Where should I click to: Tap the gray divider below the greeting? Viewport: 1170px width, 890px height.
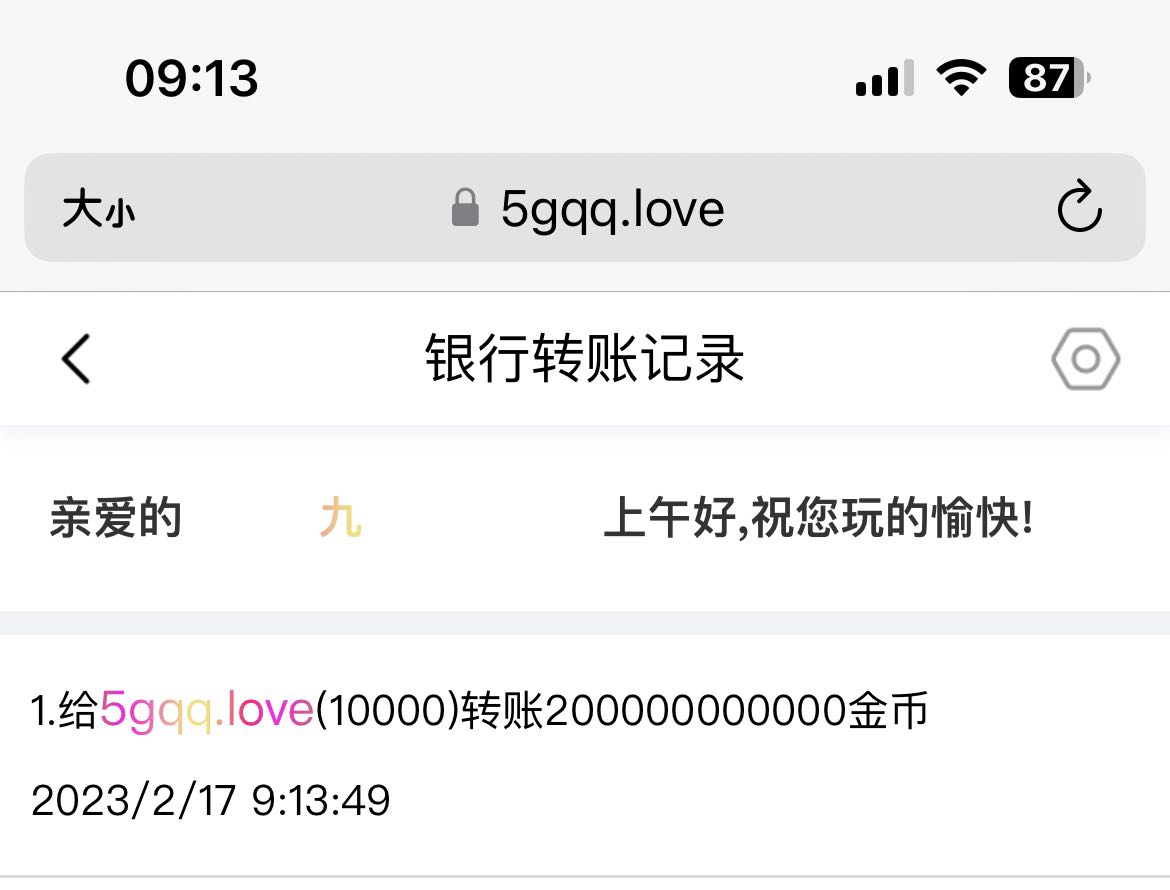(585, 623)
